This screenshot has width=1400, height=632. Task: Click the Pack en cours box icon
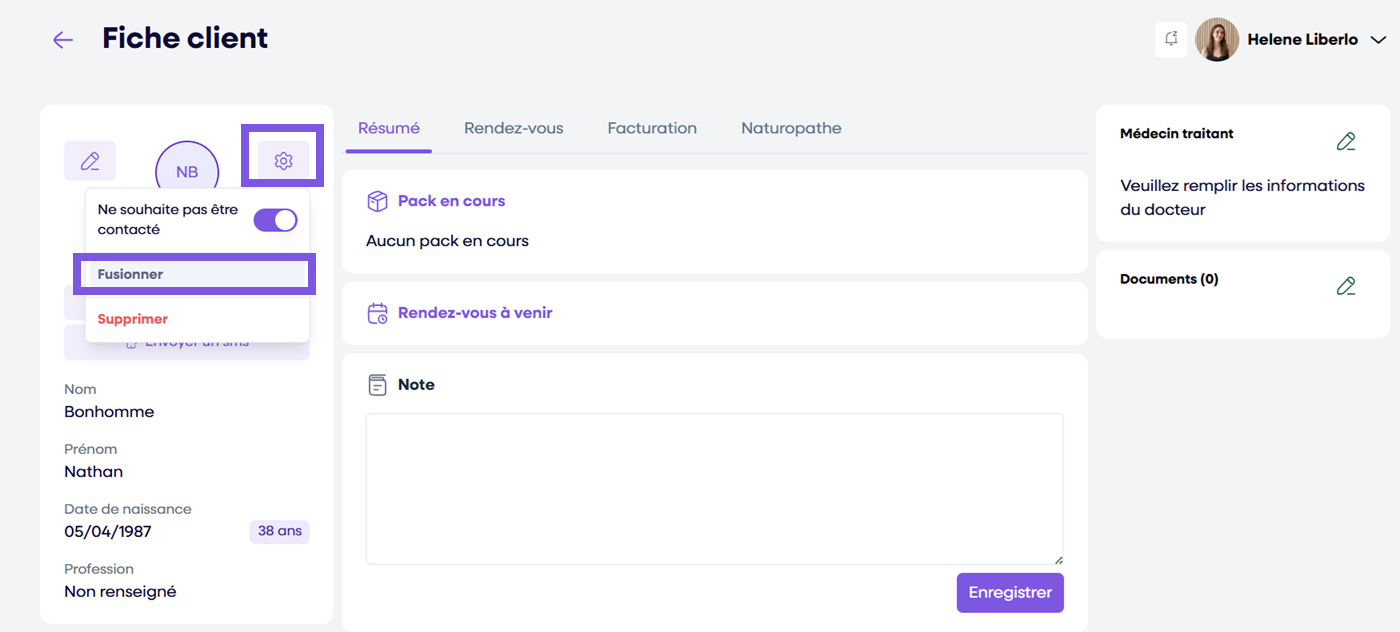click(377, 201)
